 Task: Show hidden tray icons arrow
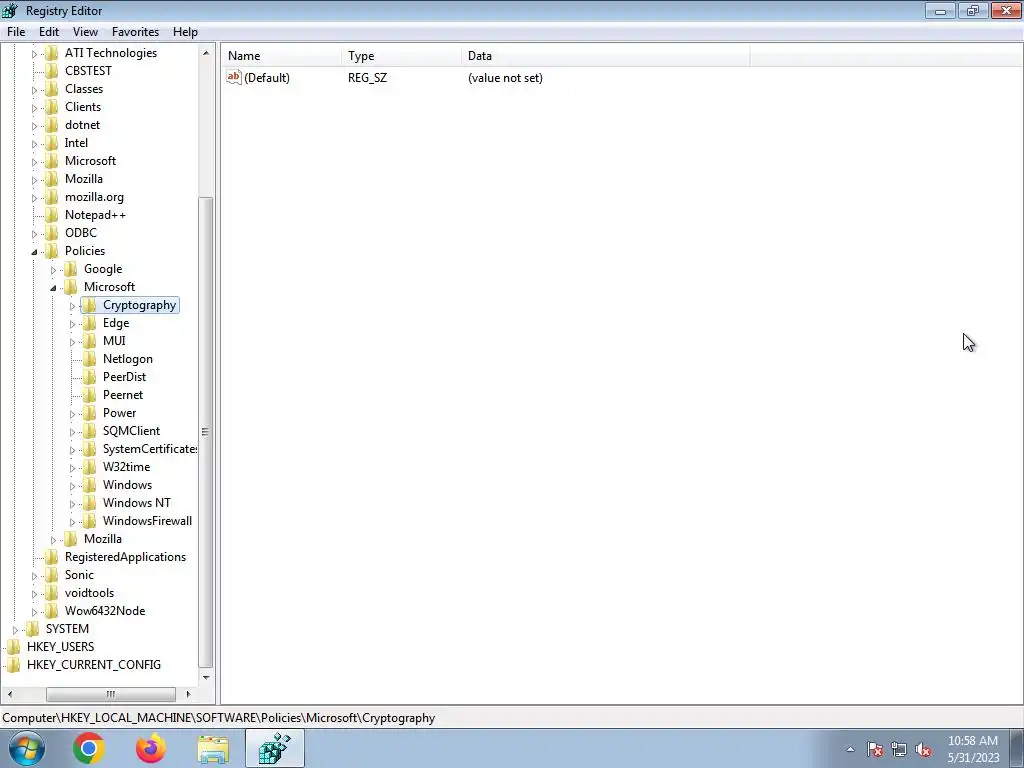coord(850,749)
